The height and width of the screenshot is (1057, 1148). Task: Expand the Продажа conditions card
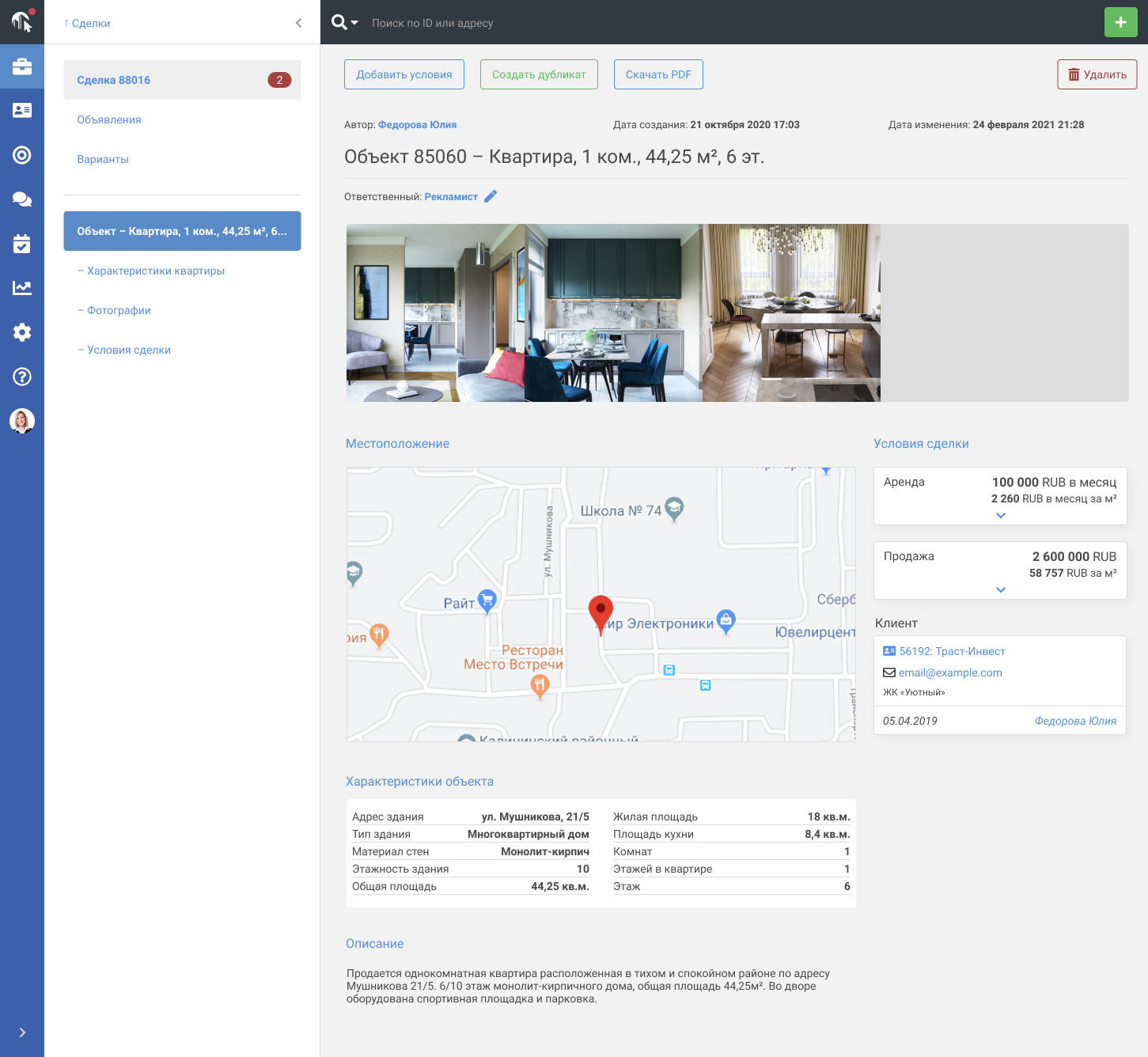coord(1000,589)
